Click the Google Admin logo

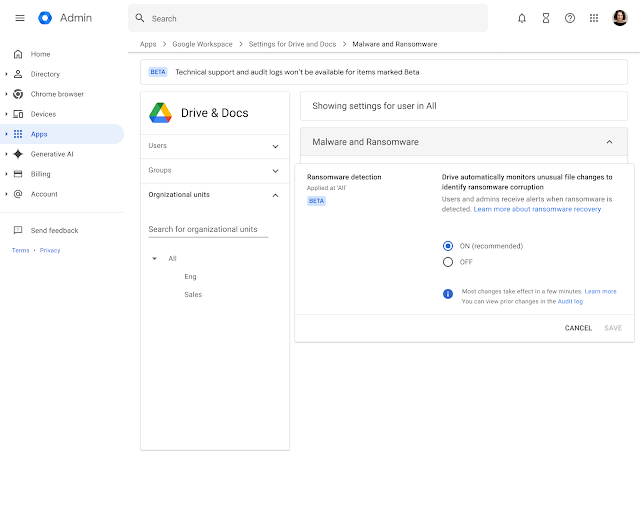click(x=45, y=18)
